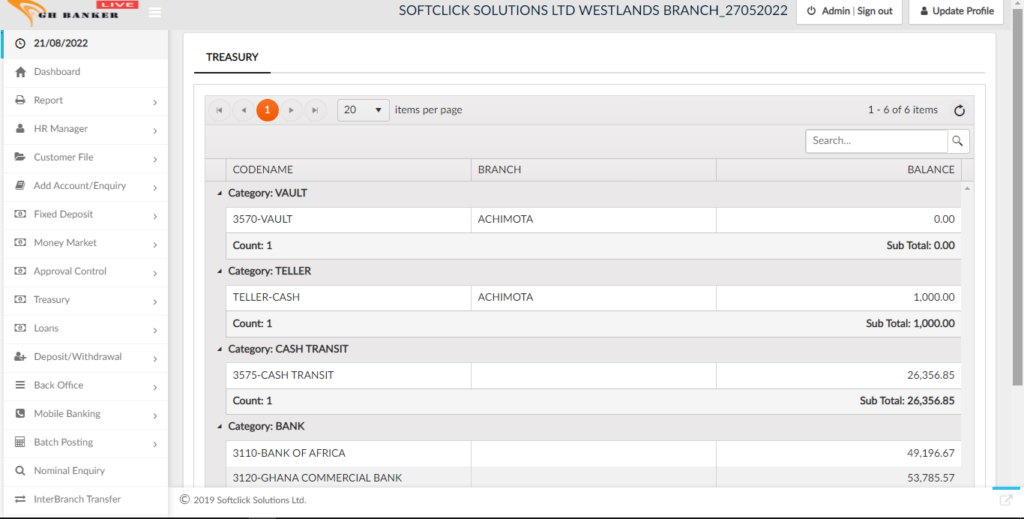Collapse the Category: VAULT group
This screenshot has width=1024, height=519.
tap(220, 193)
